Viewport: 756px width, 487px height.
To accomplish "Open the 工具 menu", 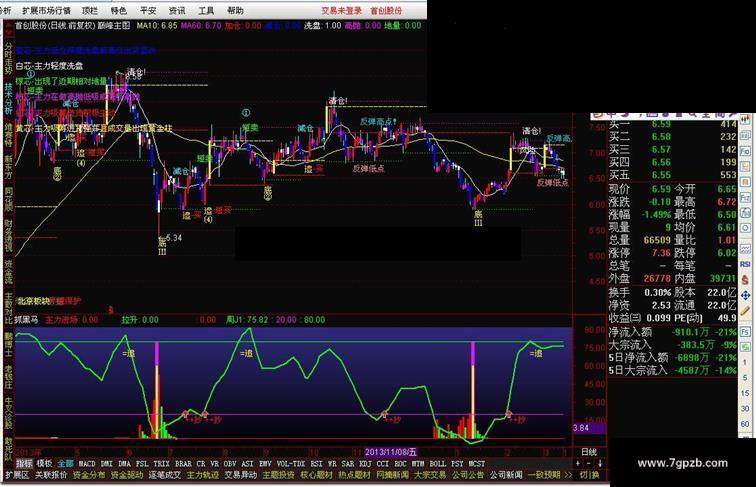I will [x=206, y=10].
